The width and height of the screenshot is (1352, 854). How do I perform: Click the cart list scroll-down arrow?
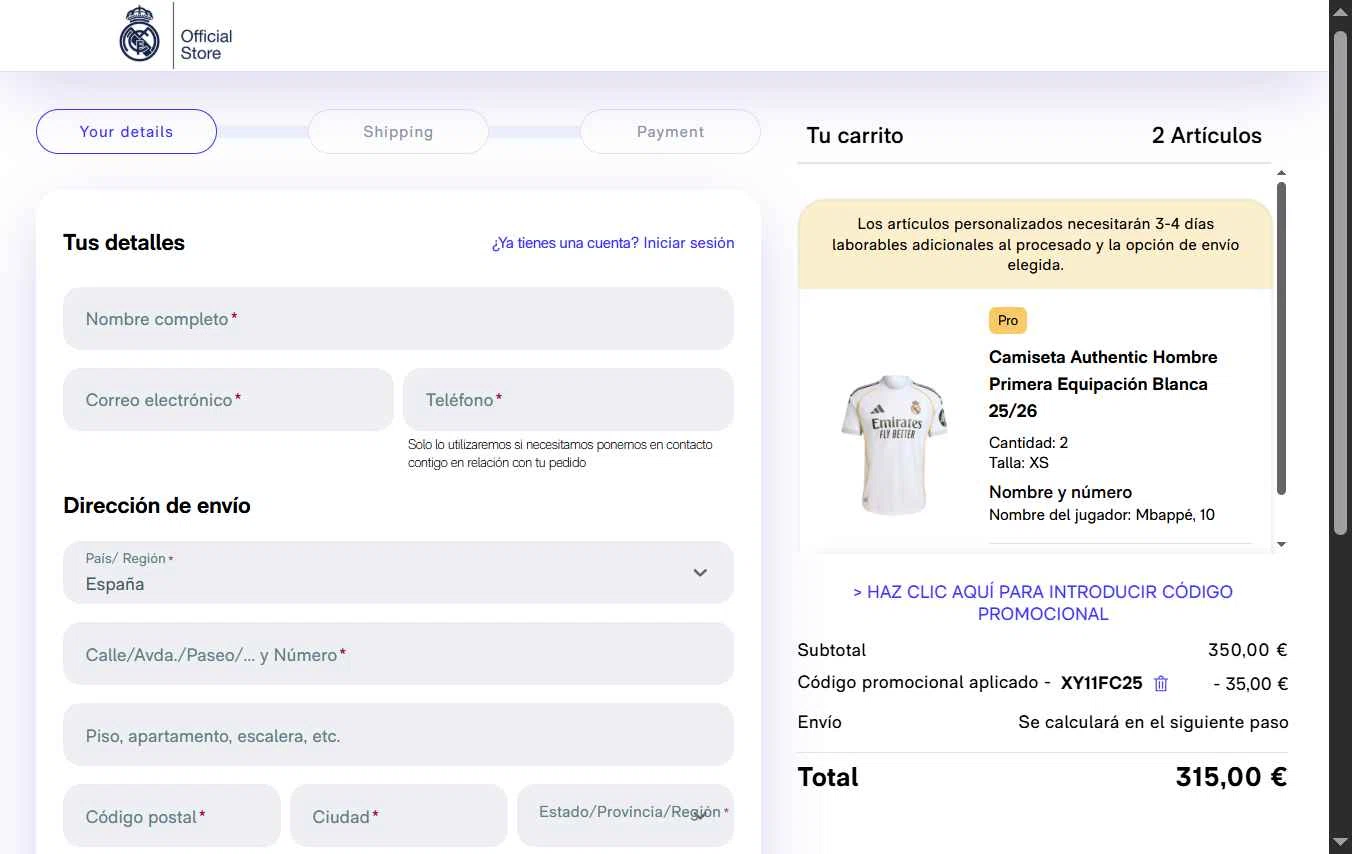[1282, 545]
